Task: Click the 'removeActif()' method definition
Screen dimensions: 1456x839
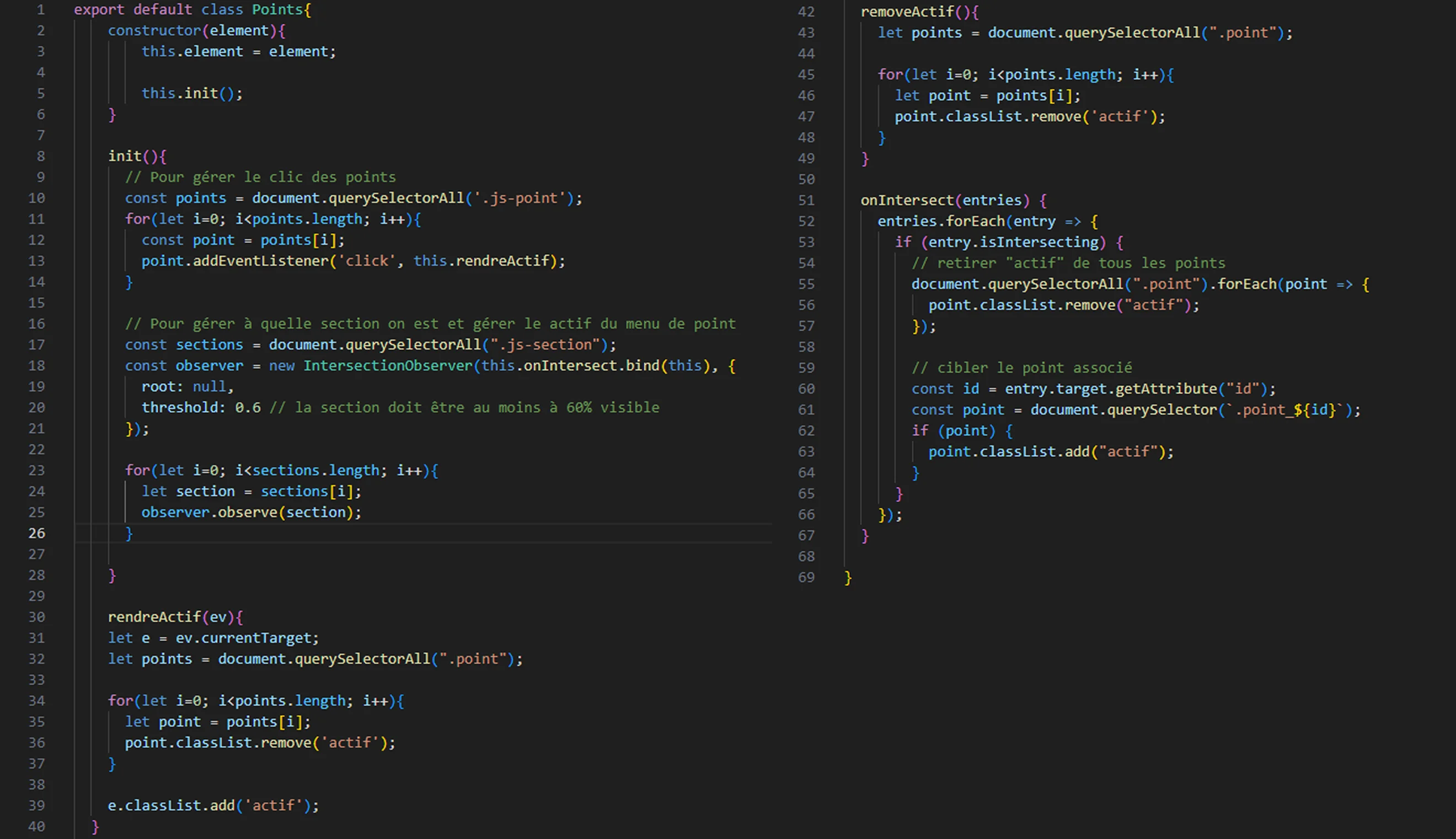Action: click(x=907, y=12)
